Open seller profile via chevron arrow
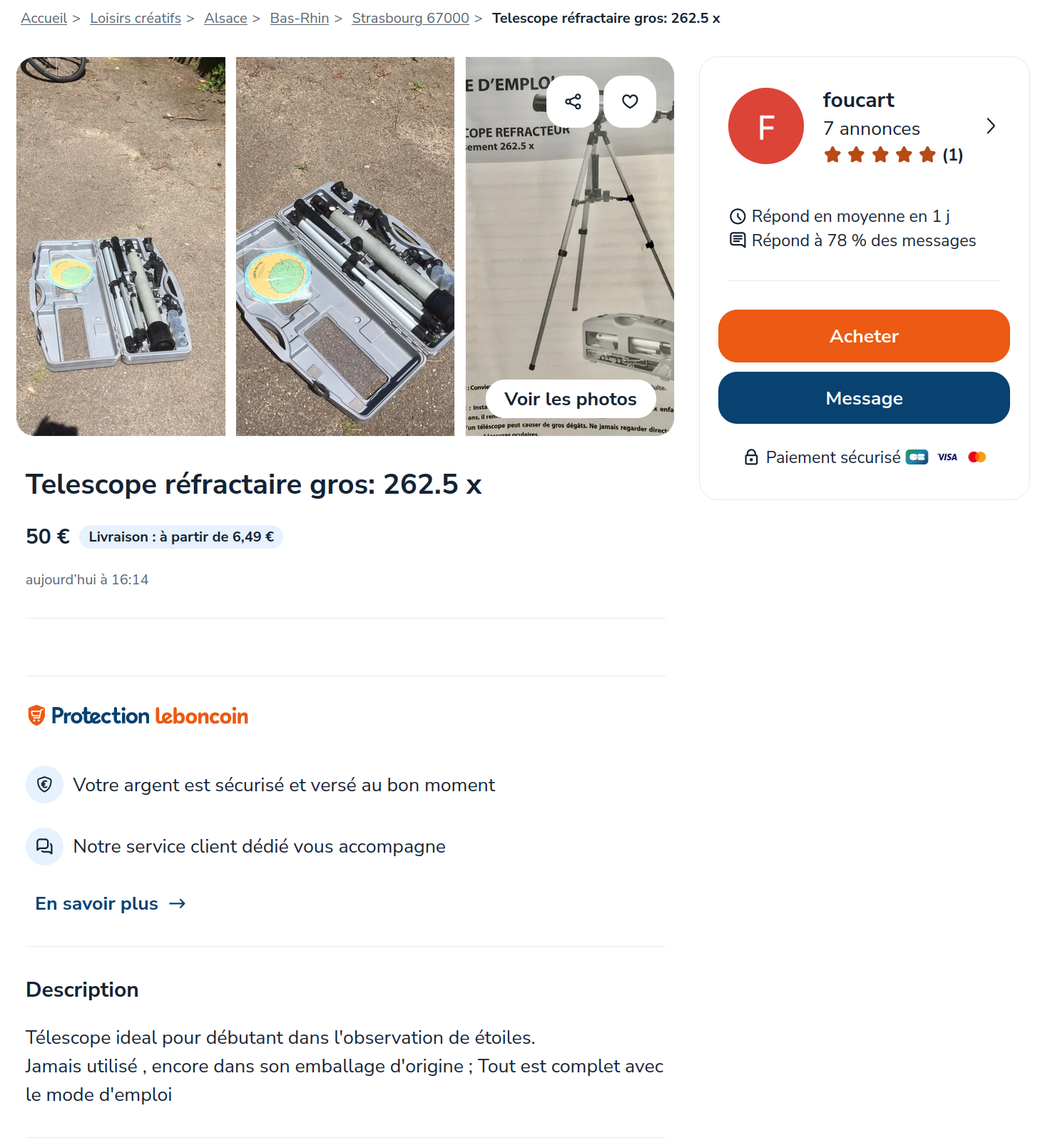1055x1148 pixels. pos(991,126)
